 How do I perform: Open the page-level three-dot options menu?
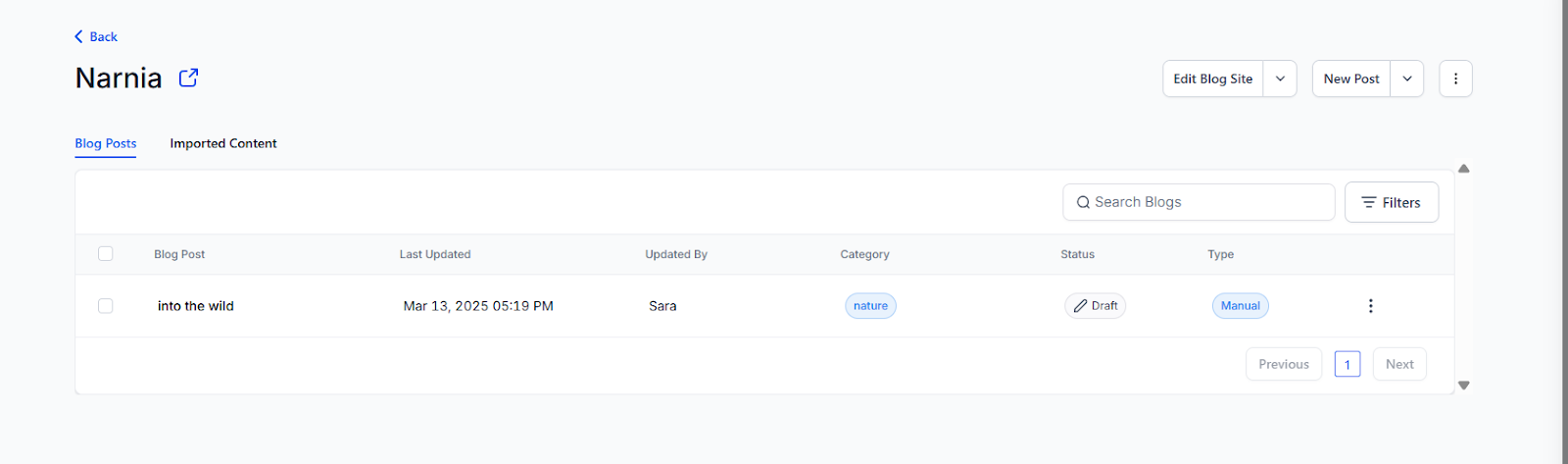(x=1455, y=78)
